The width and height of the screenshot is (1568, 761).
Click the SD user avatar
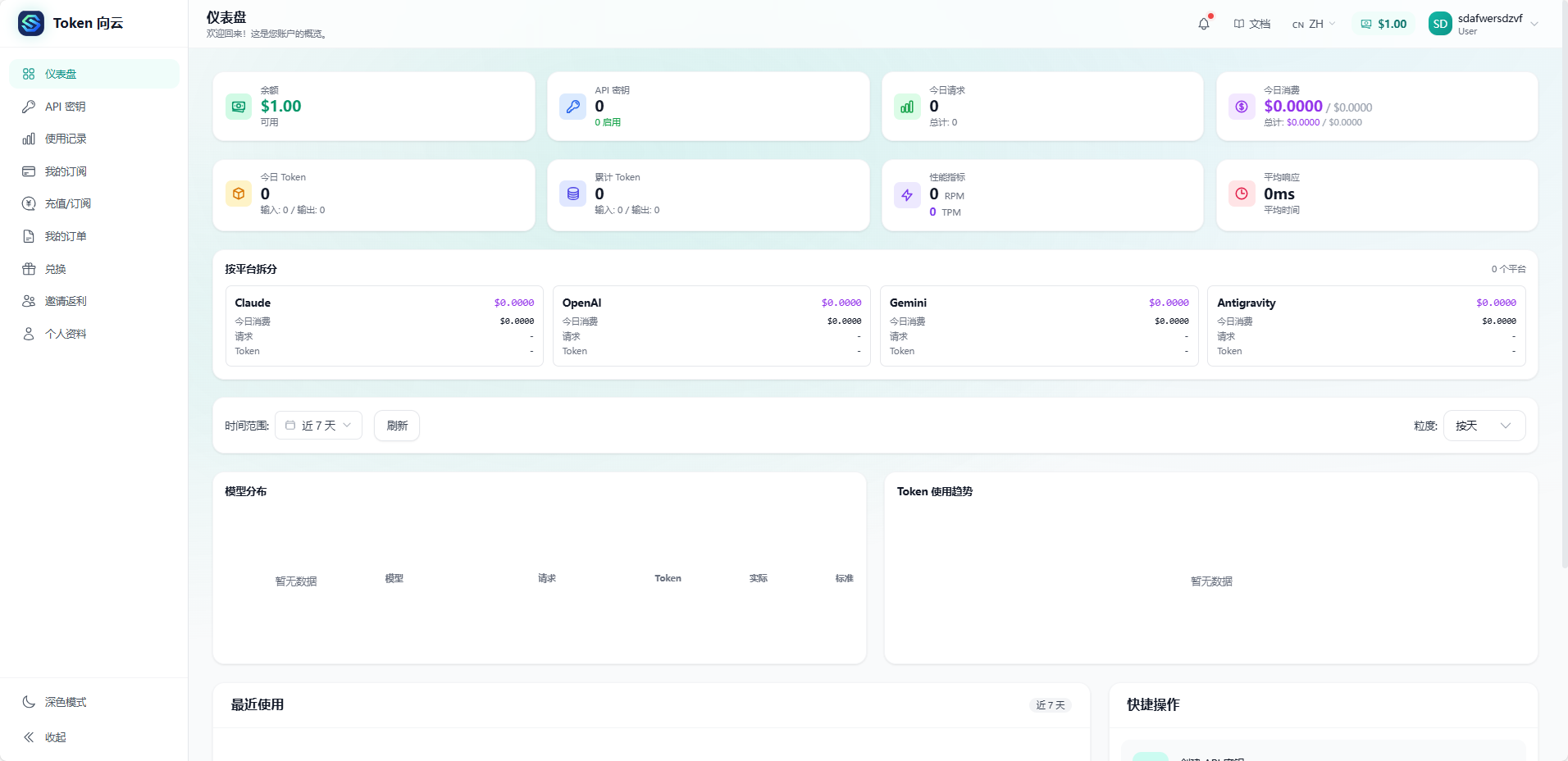1440,24
